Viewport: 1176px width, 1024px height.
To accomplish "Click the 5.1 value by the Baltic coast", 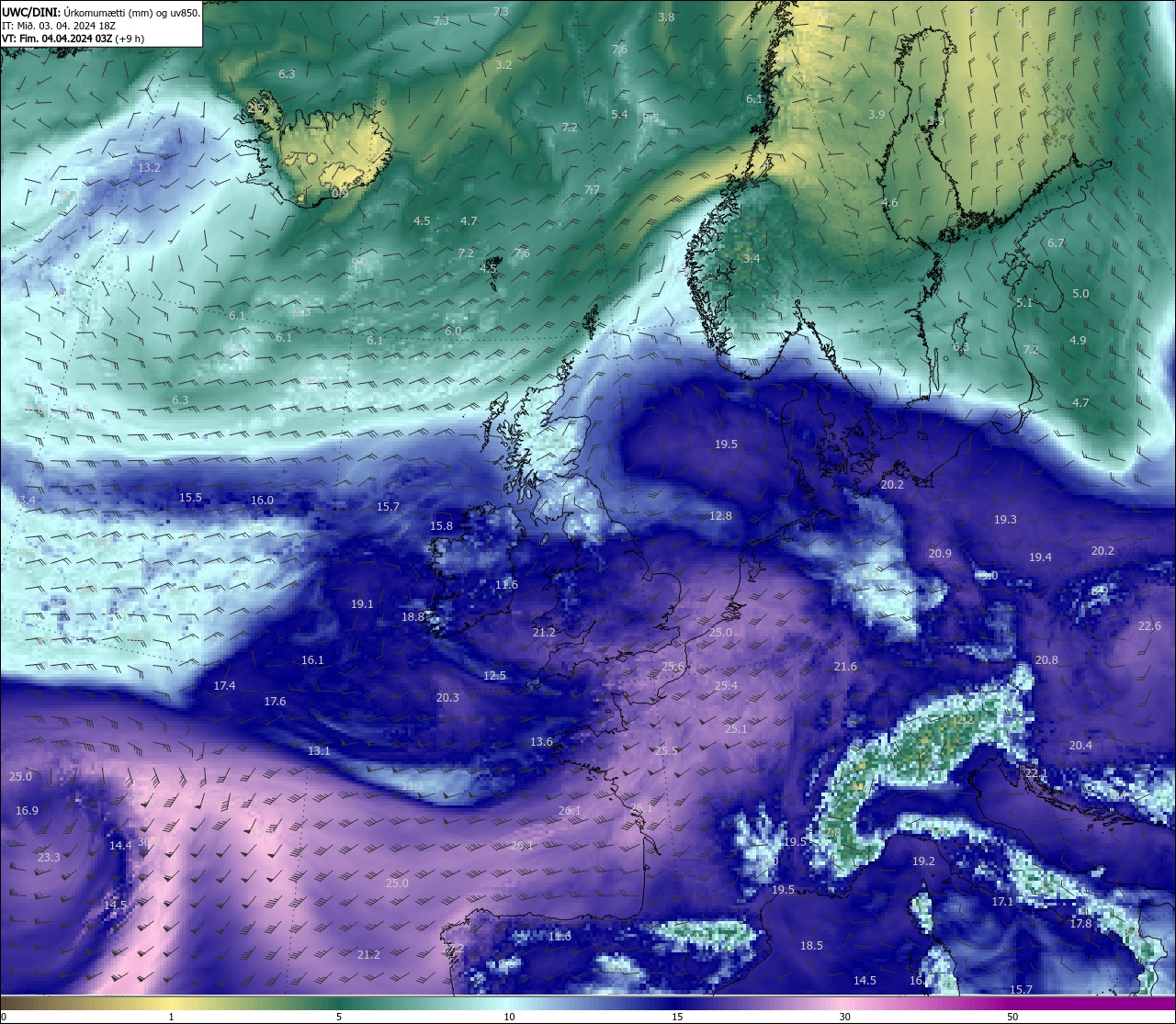I will [x=1024, y=303].
